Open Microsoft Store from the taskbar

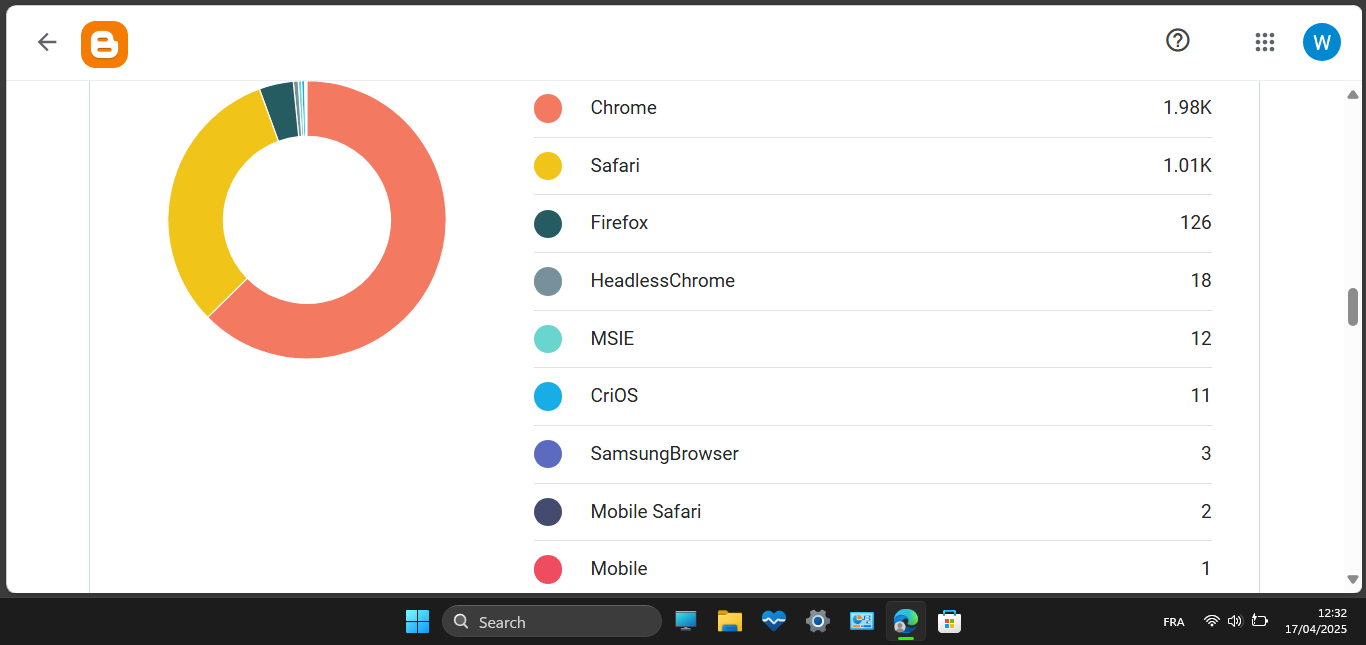[x=949, y=621]
